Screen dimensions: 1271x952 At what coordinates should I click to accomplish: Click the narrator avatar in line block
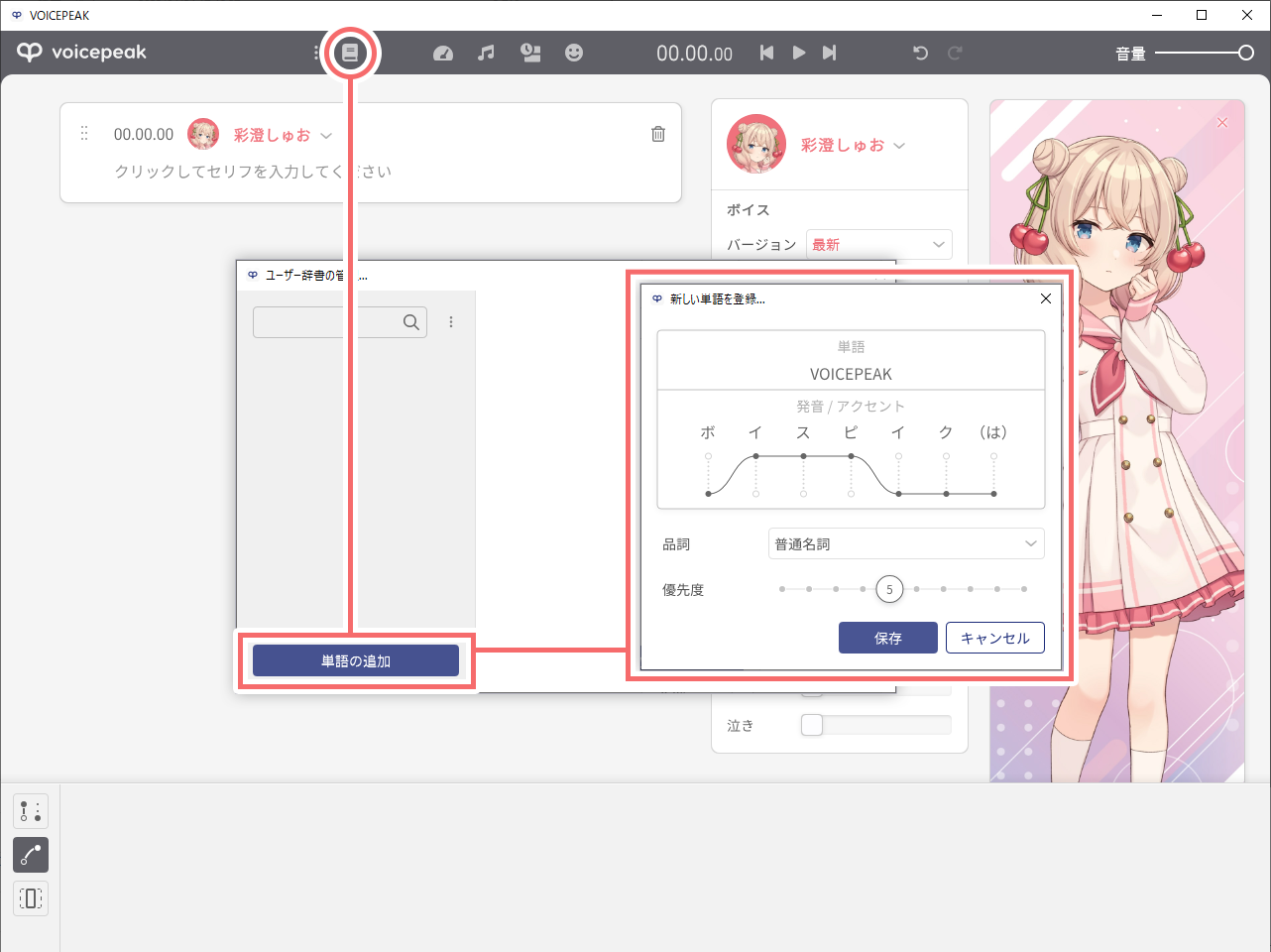point(203,134)
